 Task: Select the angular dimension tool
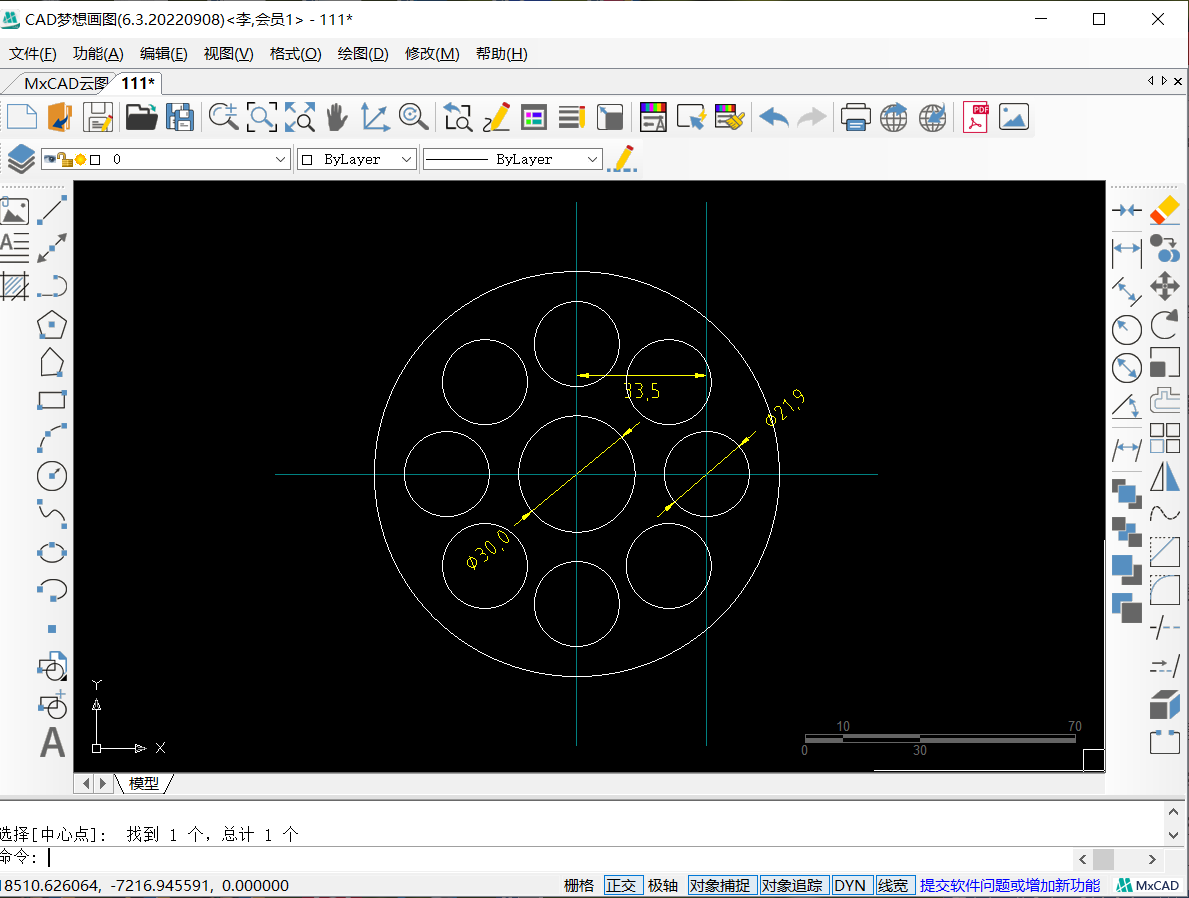(x=1127, y=406)
